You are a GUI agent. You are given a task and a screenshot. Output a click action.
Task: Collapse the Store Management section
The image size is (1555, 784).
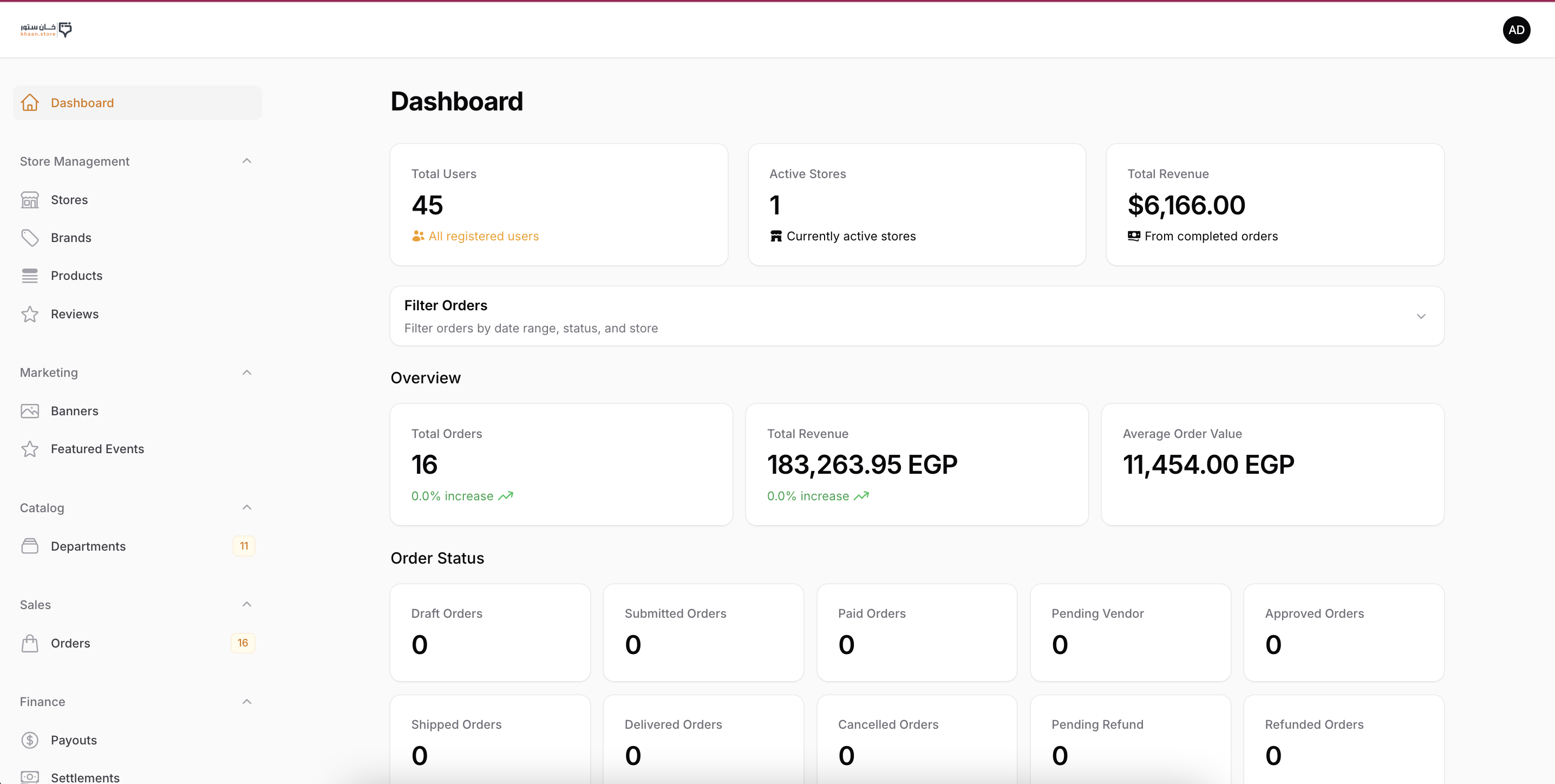pyautogui.click(x=246, y=161)
